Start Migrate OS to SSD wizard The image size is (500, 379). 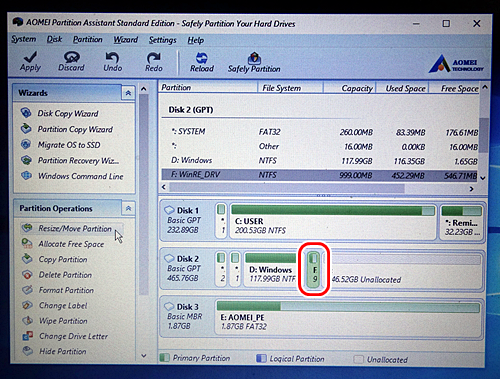(x=69, y=145)
